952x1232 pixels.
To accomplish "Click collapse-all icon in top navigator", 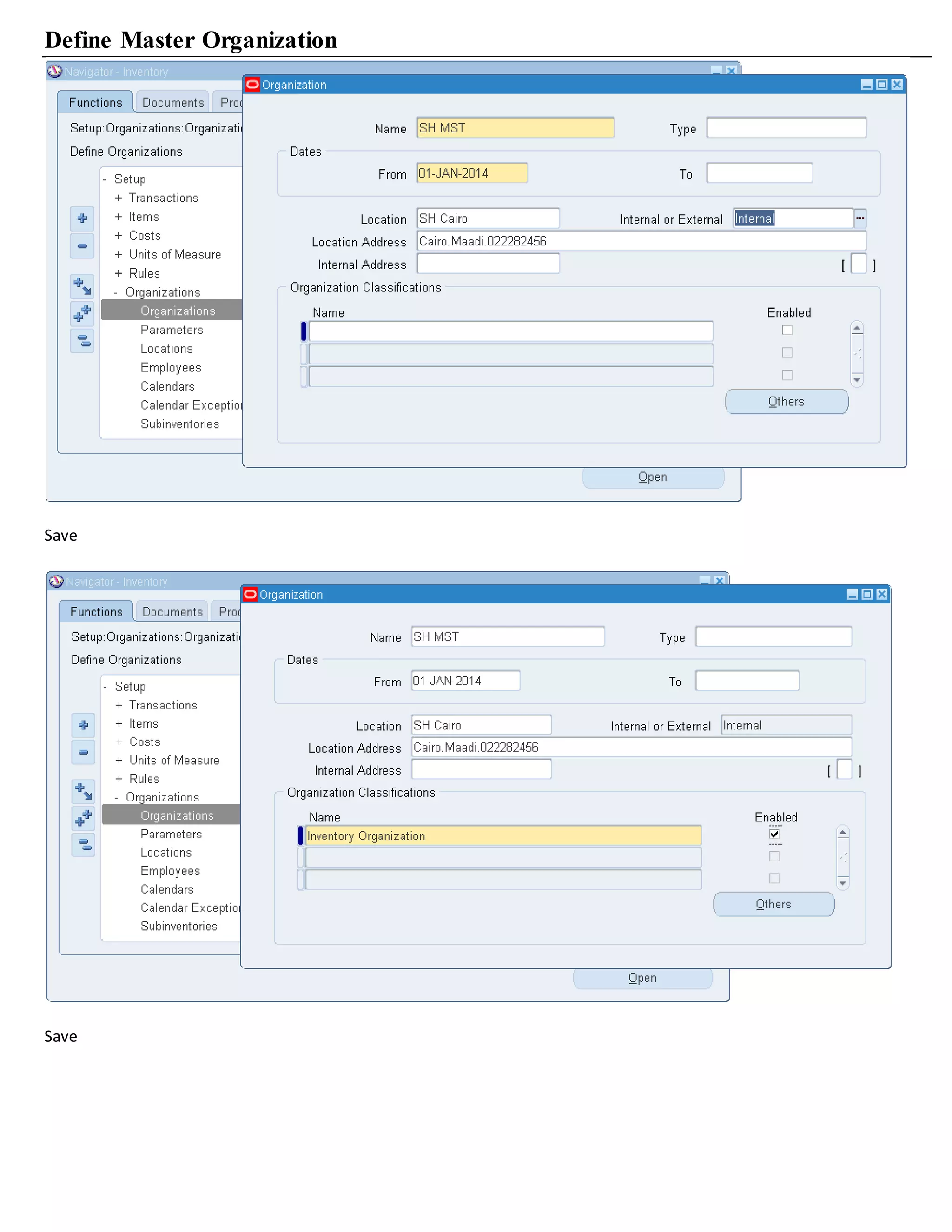I will [82, 341].
